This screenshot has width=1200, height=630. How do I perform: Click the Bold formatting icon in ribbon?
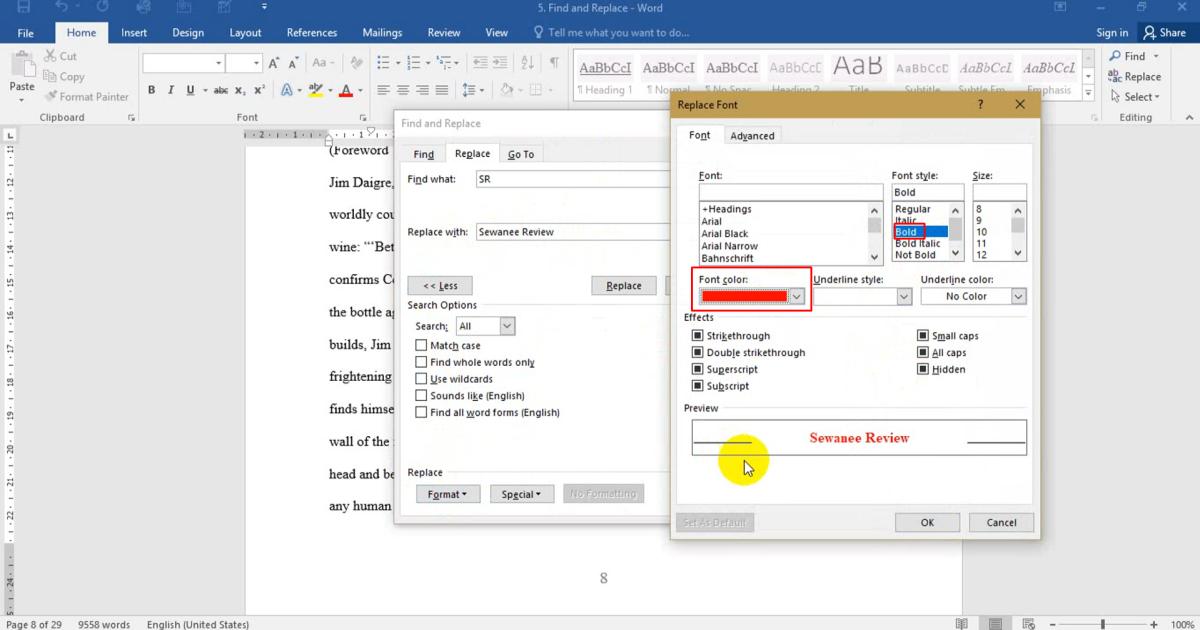(152, 90)
